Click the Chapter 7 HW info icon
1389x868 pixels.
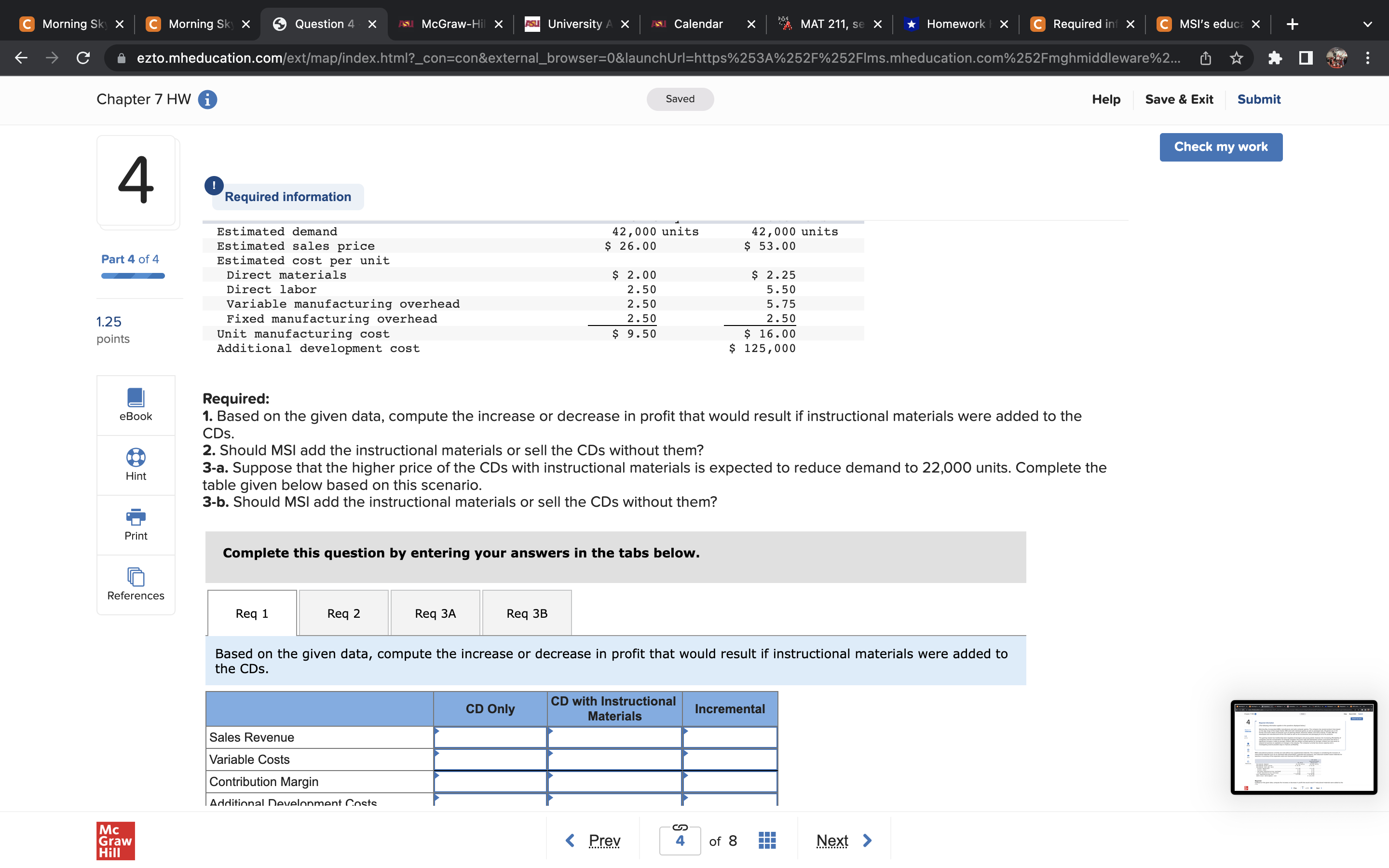click(207, 99)
